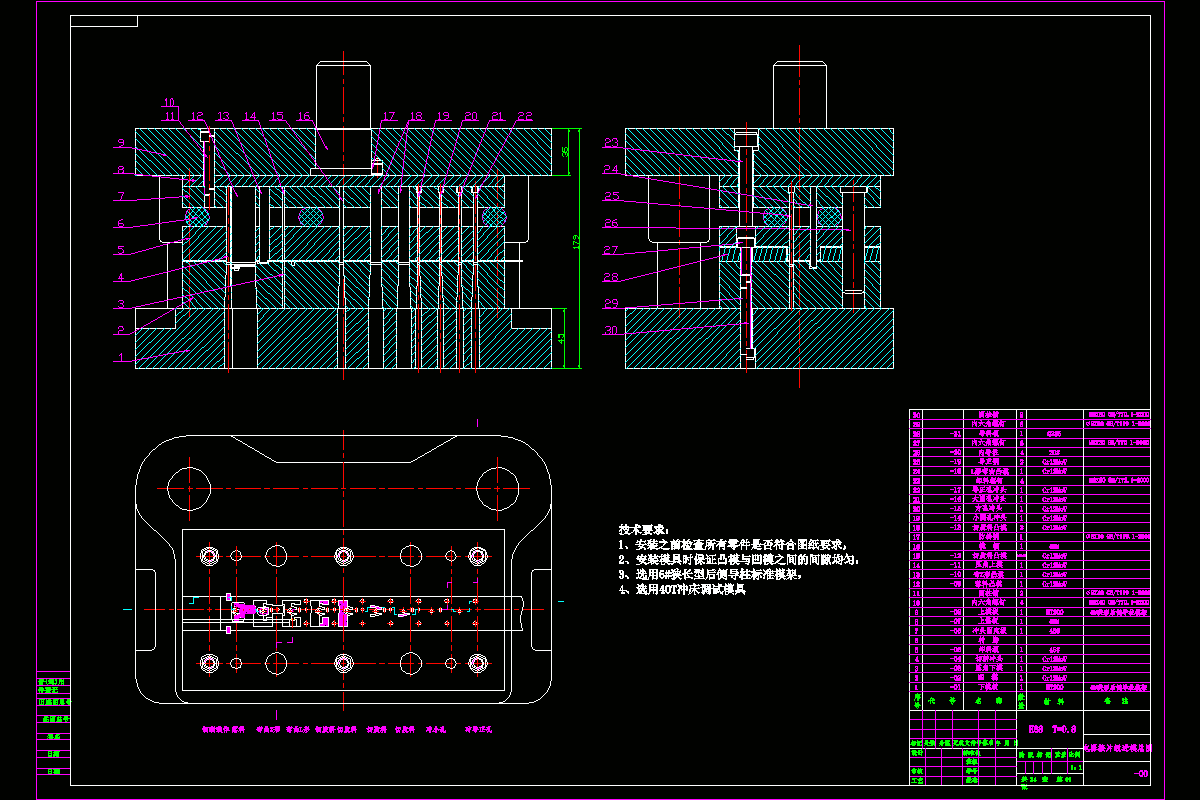Click the top-left guide post circle in plan view
Screen dimensions: 1200x800
click(187, 489)
